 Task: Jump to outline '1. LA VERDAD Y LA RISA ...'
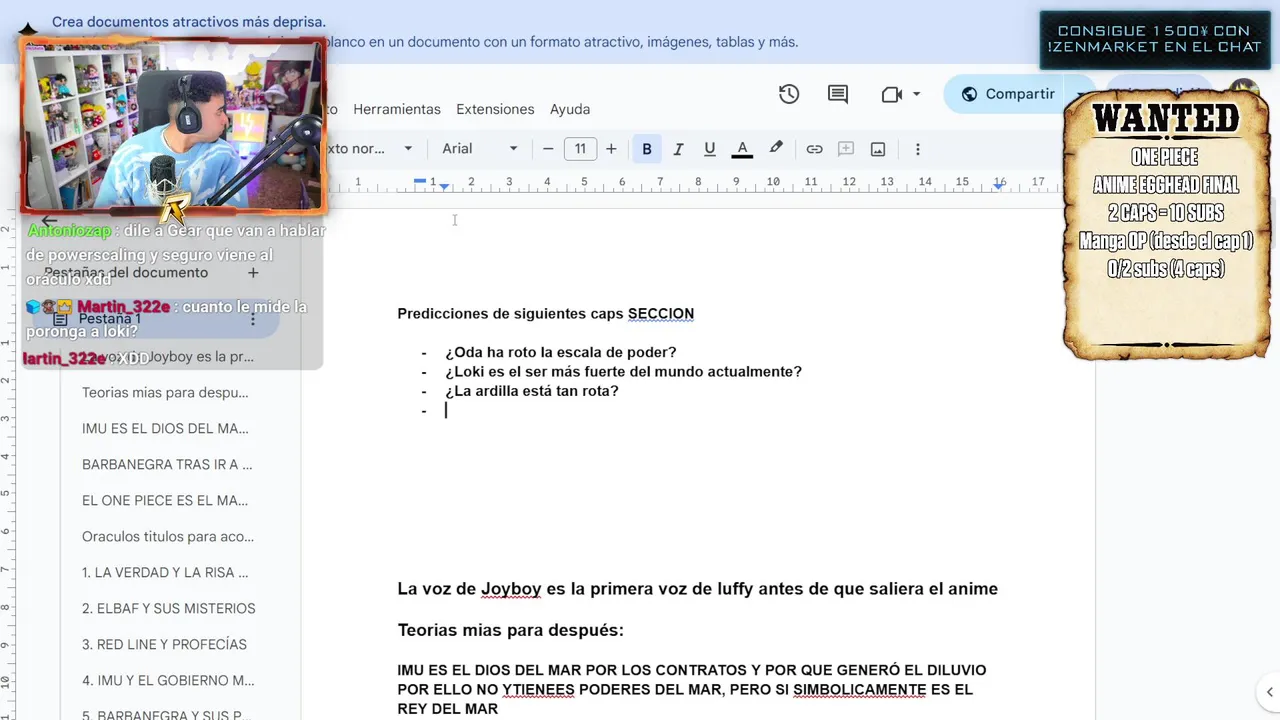(x=165, y=573)
